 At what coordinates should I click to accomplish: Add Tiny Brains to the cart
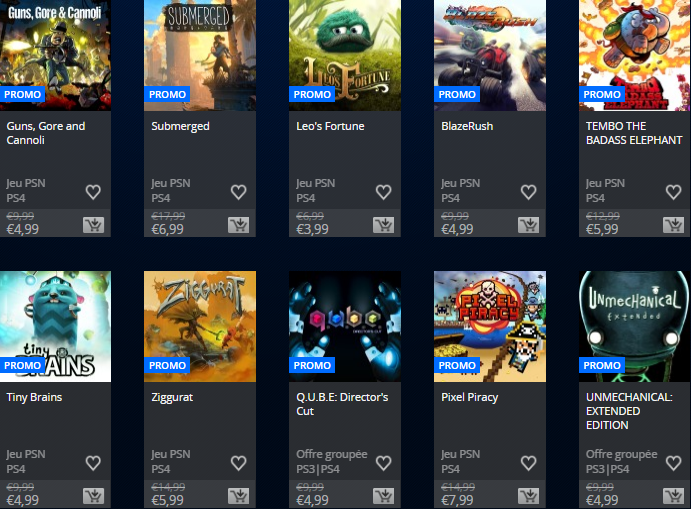click(x=93, y=496)
